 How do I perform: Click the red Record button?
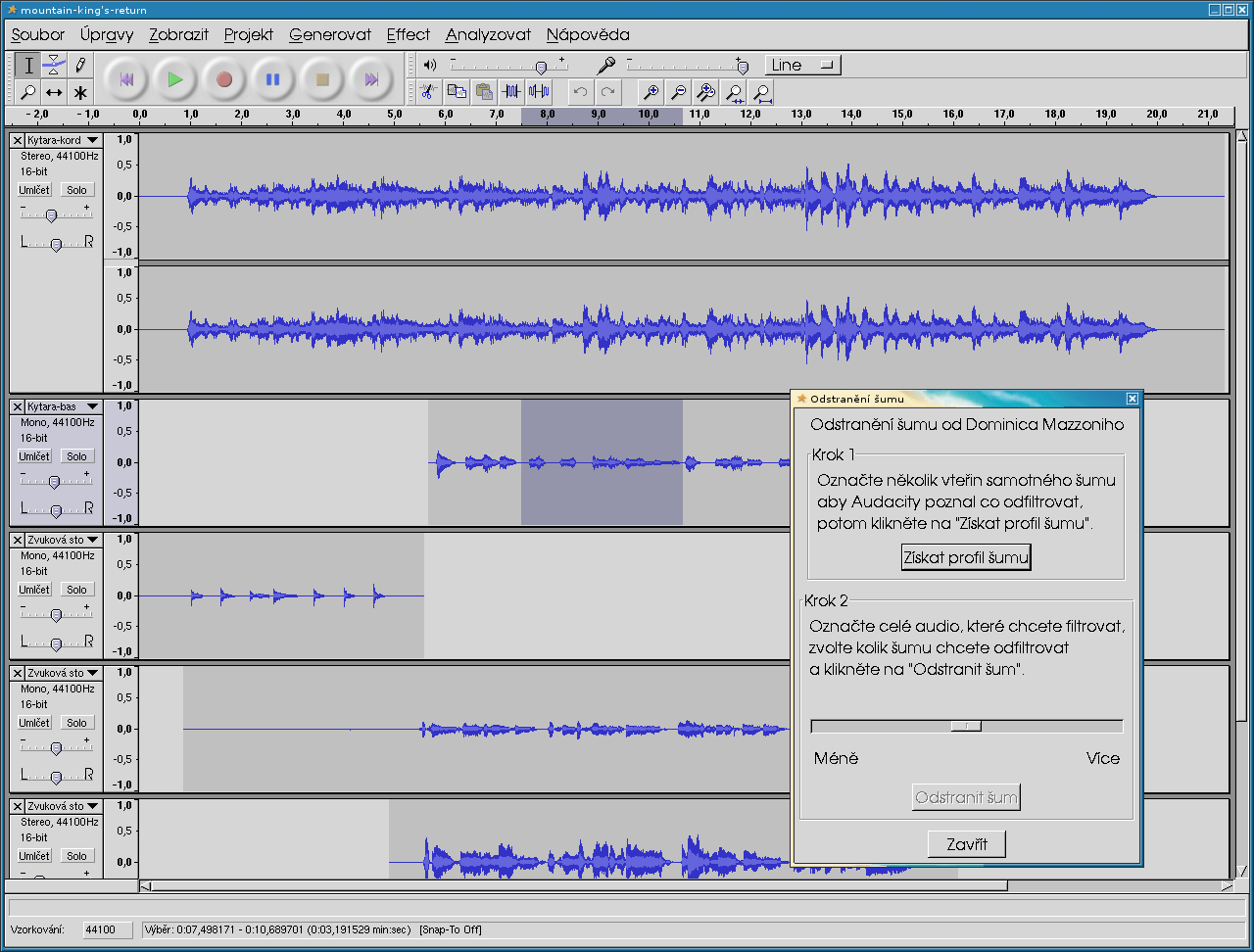click(x=224, y=79)
